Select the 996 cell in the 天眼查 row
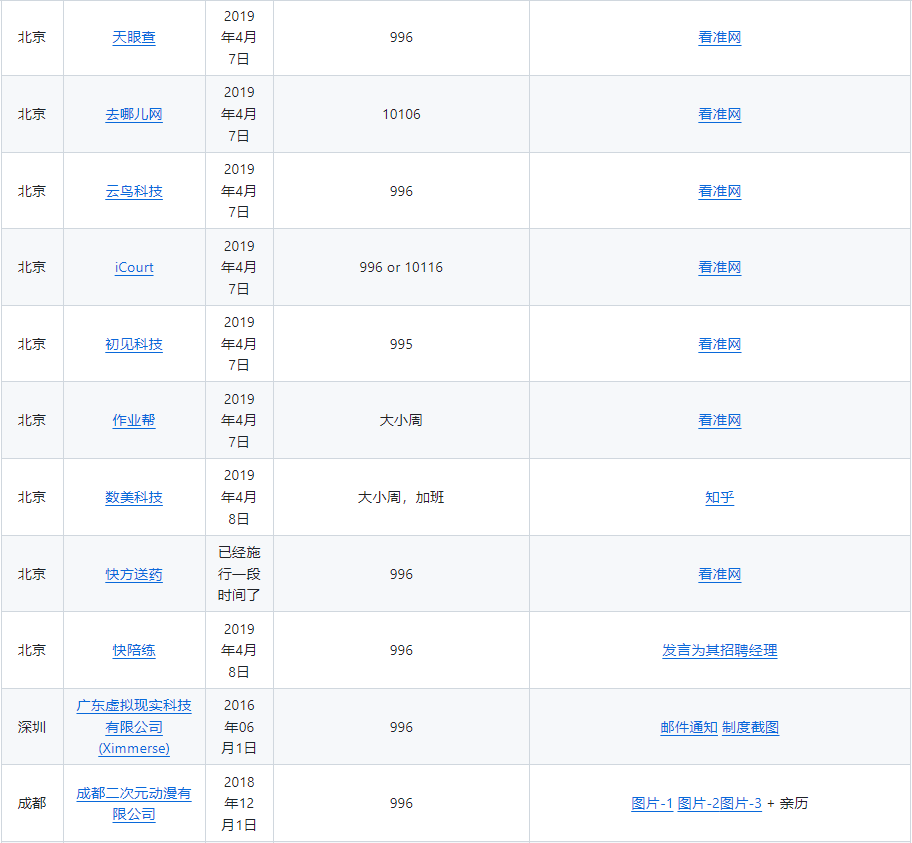The image size is (912, 843). point(401,37)
